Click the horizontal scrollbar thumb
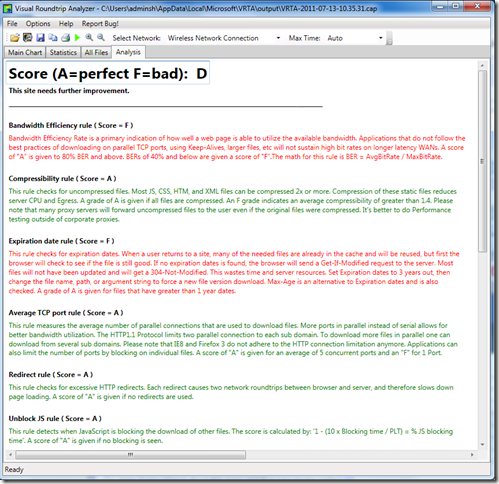Viewport: 499px width, 484px height. point(130,455)
